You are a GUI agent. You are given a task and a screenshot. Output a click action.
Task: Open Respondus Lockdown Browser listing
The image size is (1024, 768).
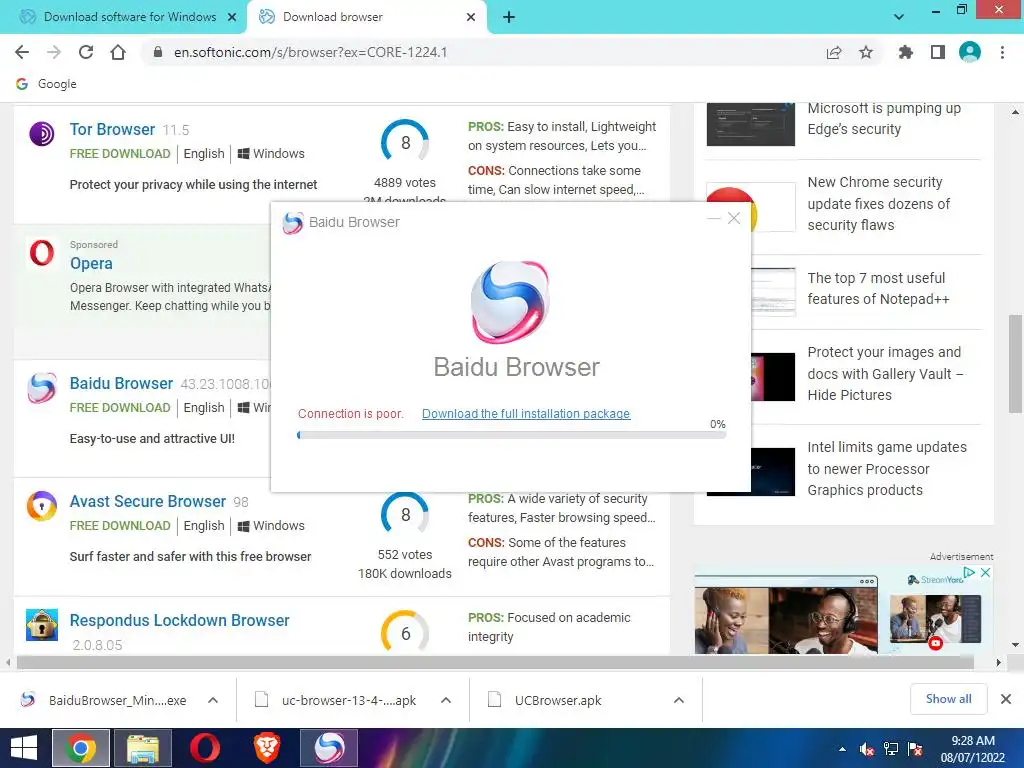(x=180, y=620)
